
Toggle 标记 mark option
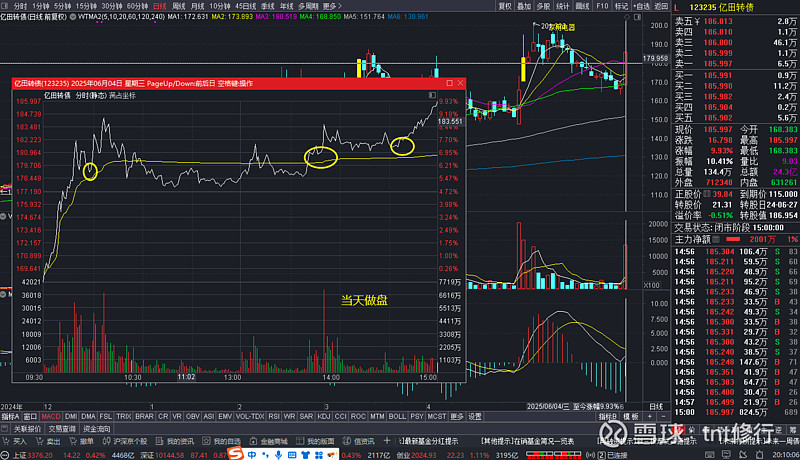[x=621, y=6]
